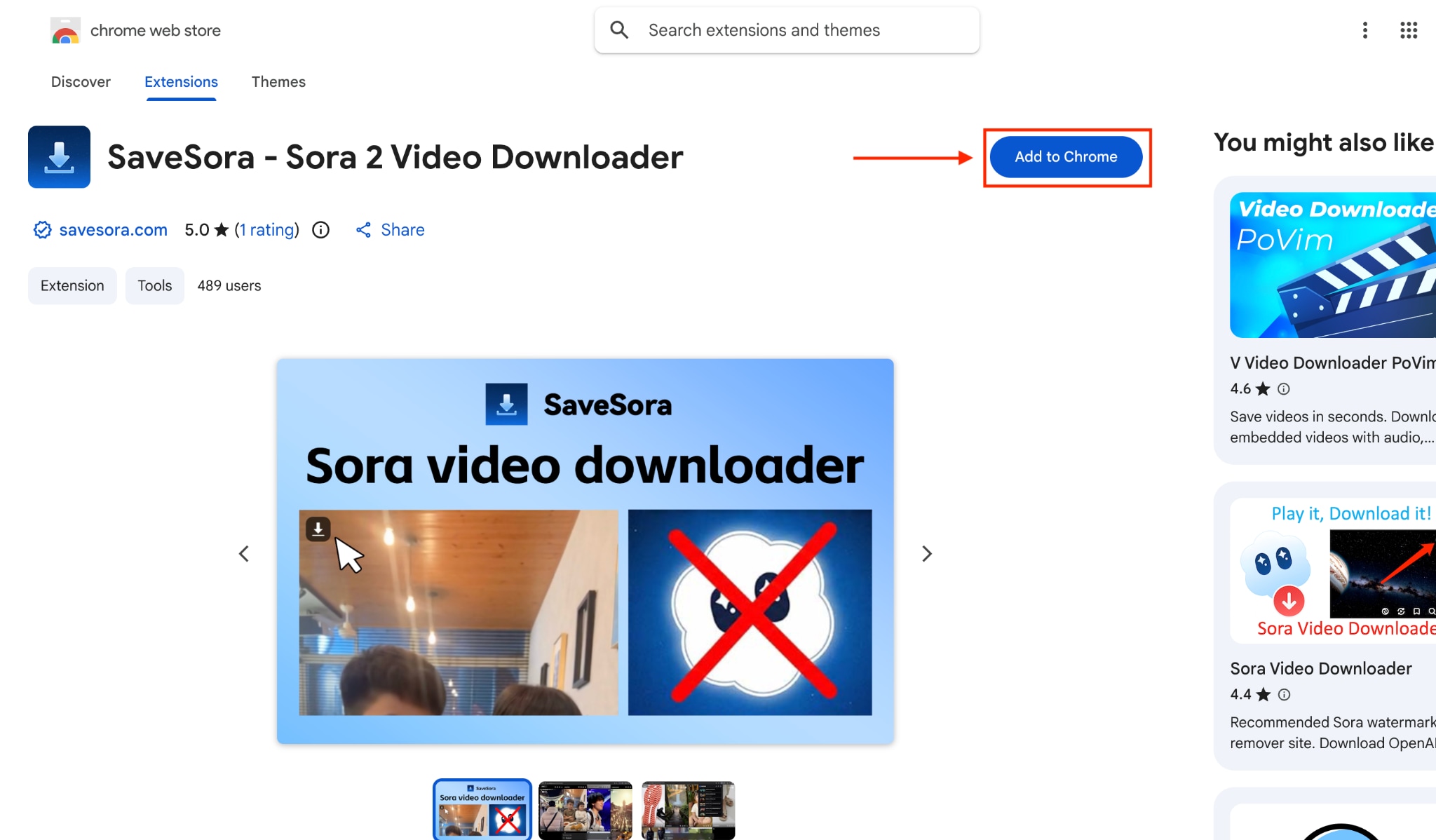The width and height of the screenshot is (1436, 840).
Task: Open the Share option for SaveSora
Action: 391,229
